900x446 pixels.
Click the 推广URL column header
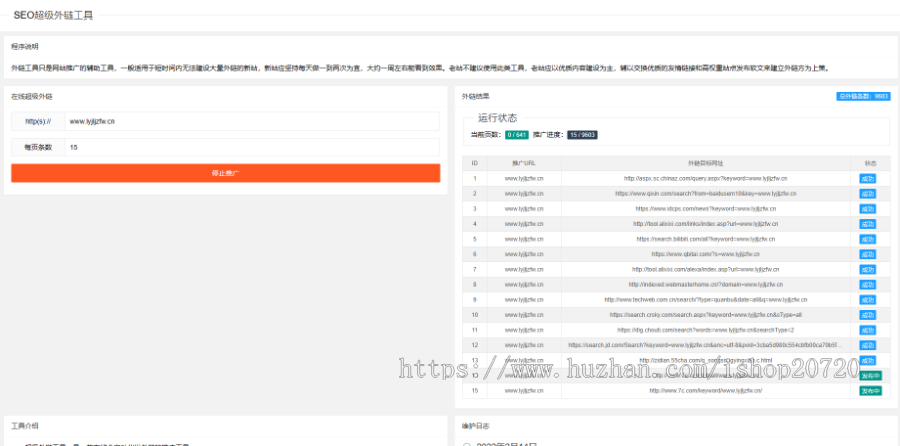pyautogui.click(x=524, y=164)
